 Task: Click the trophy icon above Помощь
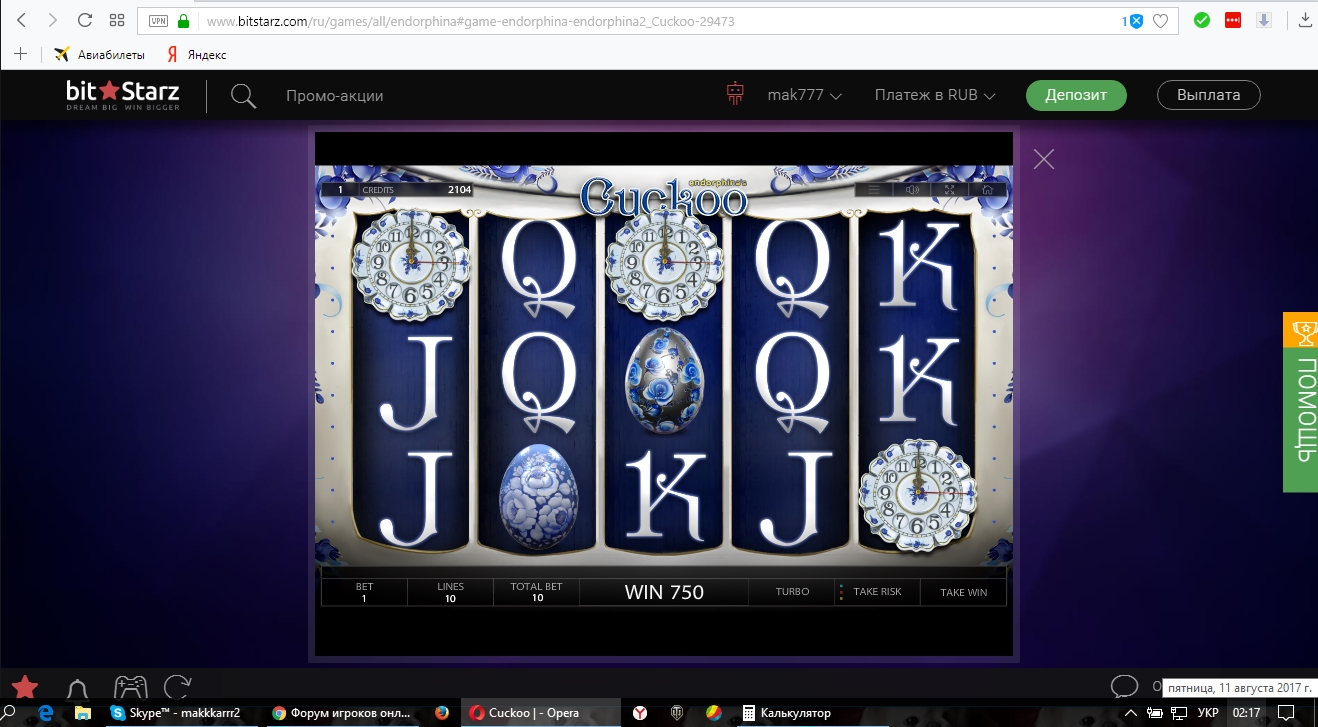click(1303, 330)
